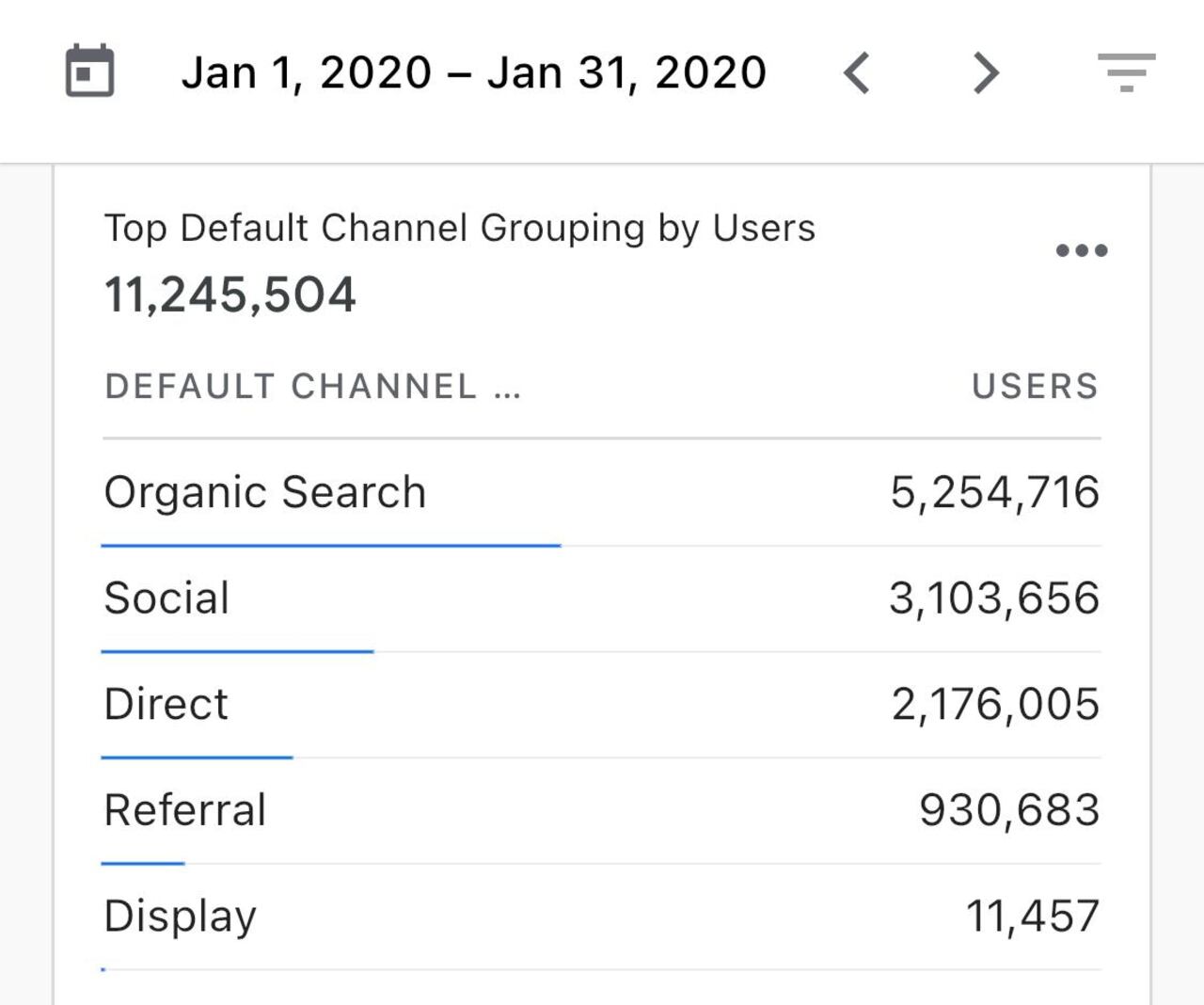This screenshot has width=1204, height=1005.
Task: Click the Jan 1 – Jan 31, 2020 date range
Action: pos(473,72)
